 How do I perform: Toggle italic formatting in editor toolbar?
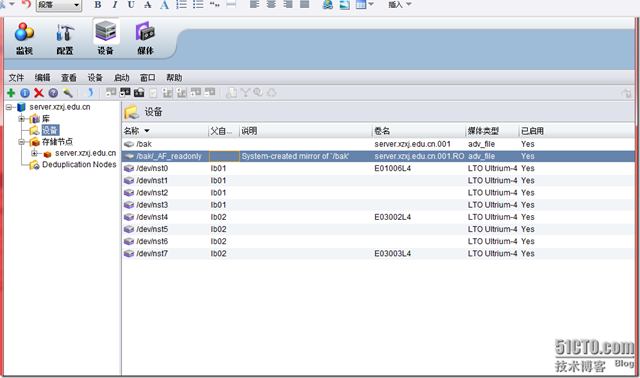pos(115,4)
